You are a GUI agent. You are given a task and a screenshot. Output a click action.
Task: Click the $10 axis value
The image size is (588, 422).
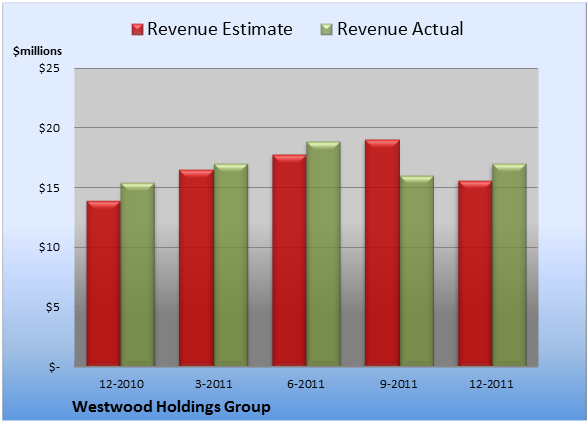tap(49, 247)
